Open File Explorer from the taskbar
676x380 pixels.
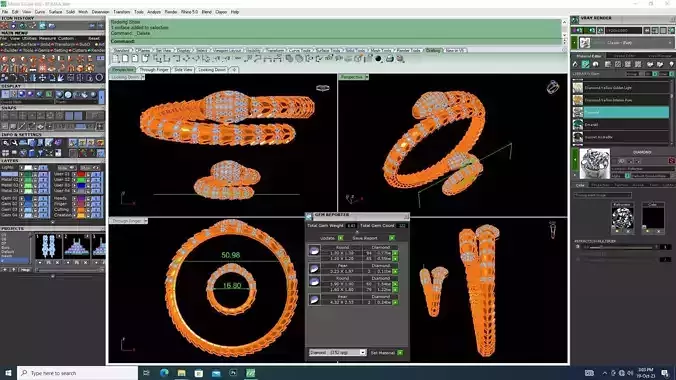(182, 373)
